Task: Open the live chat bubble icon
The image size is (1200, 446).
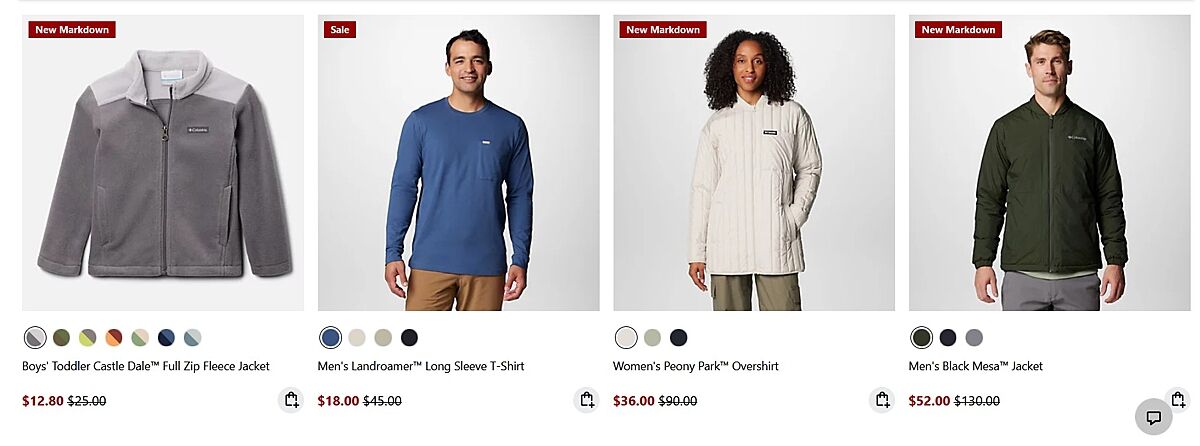Action: click(1153, 417)
